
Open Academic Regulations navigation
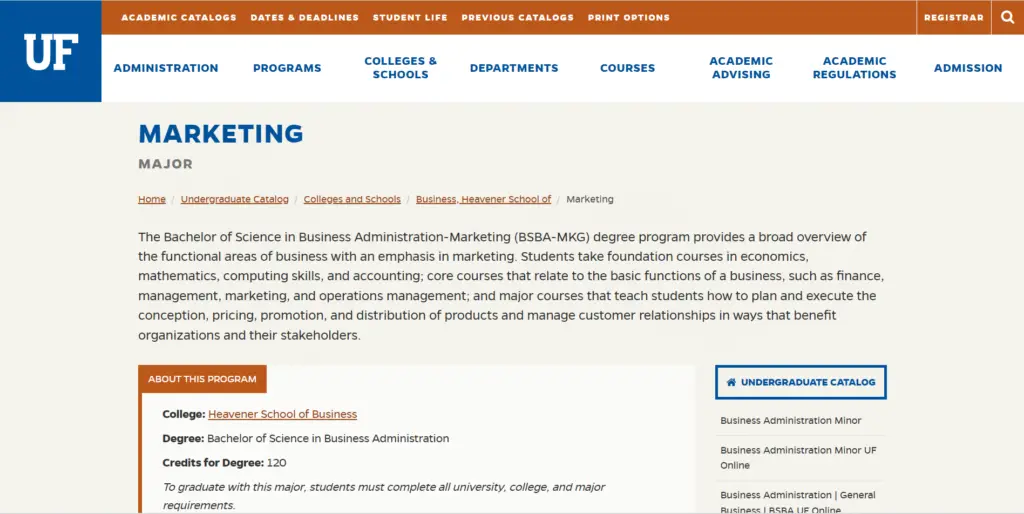coord(854,68)
